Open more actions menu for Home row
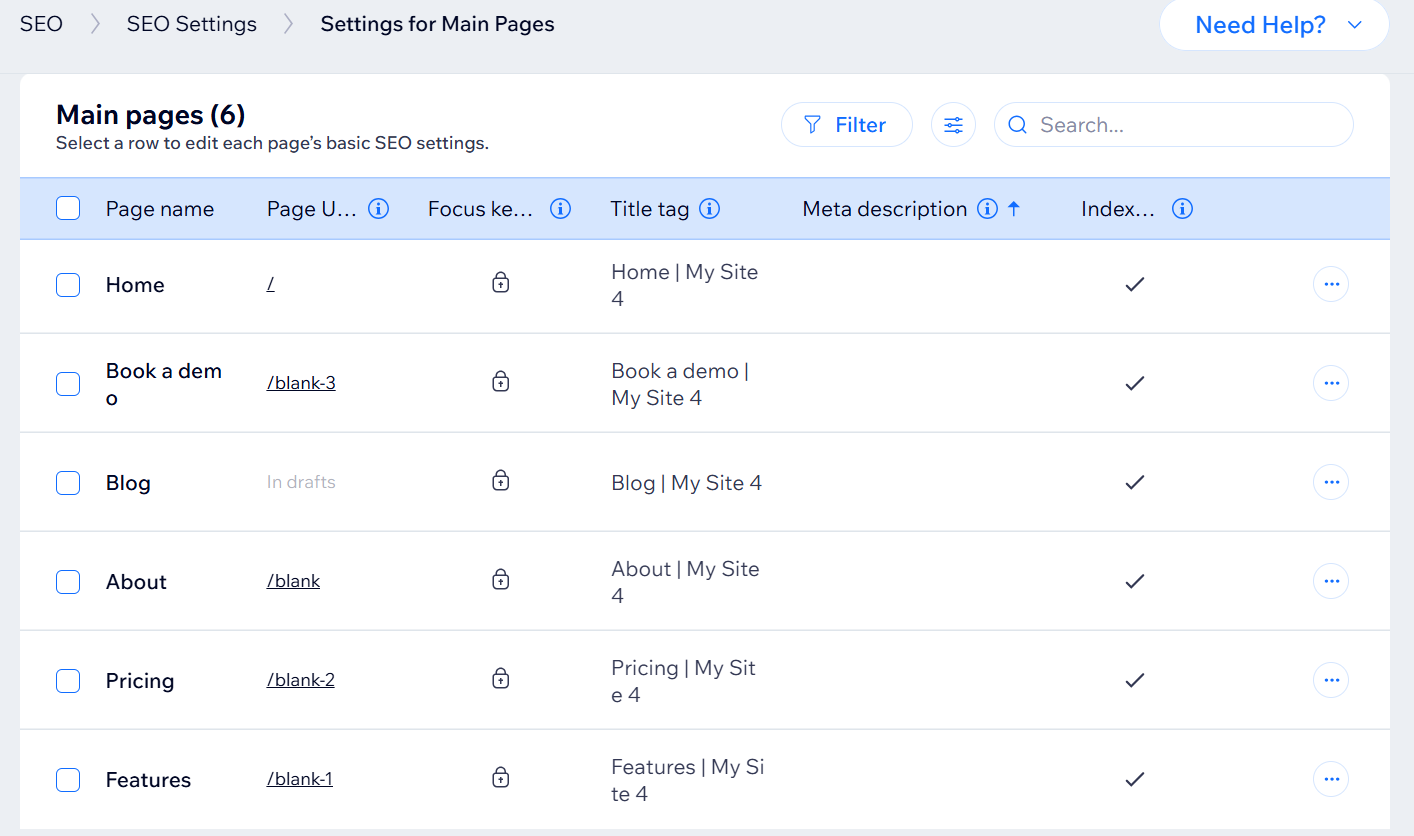 coord(1330,284)
